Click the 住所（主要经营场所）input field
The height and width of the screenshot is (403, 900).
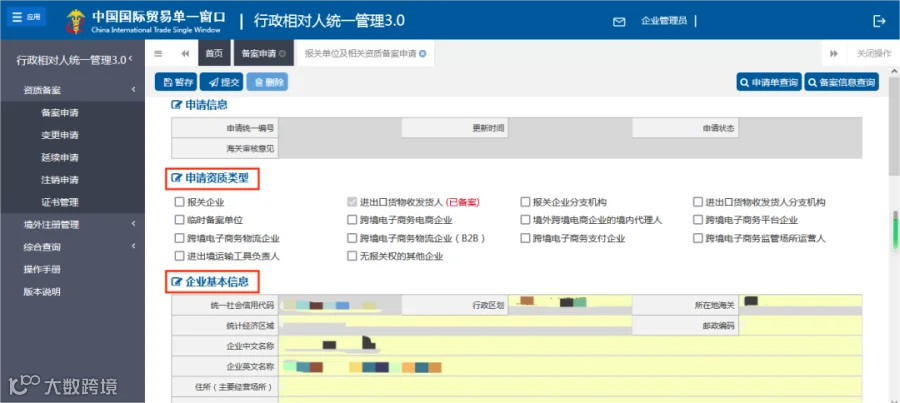point(571,386)
